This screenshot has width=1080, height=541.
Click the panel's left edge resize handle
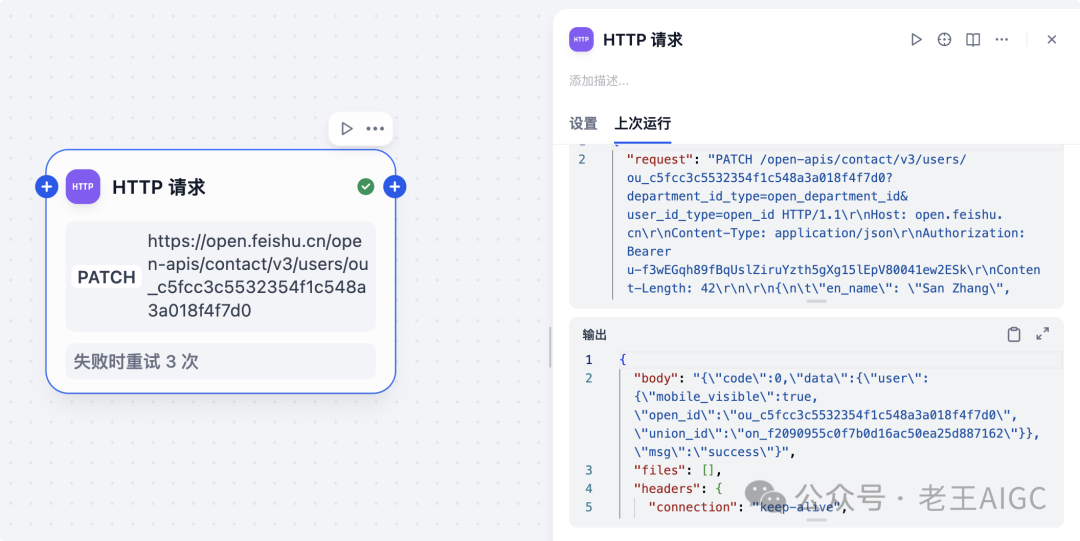(x=550, y=347)
